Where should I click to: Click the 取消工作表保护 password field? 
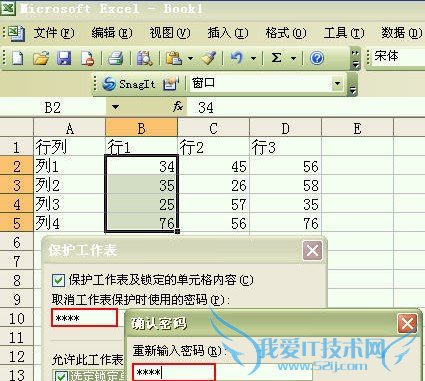[x=85, y=318]
